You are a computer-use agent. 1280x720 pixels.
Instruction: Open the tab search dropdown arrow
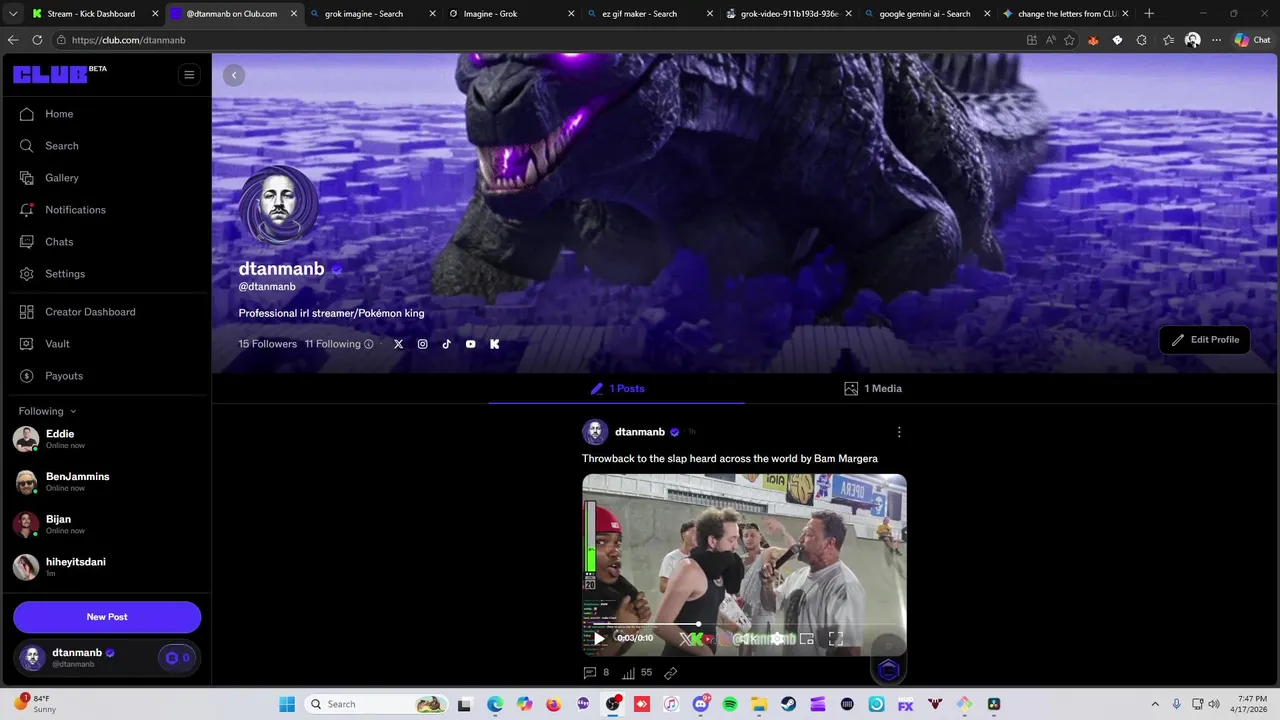click(13, 14)
